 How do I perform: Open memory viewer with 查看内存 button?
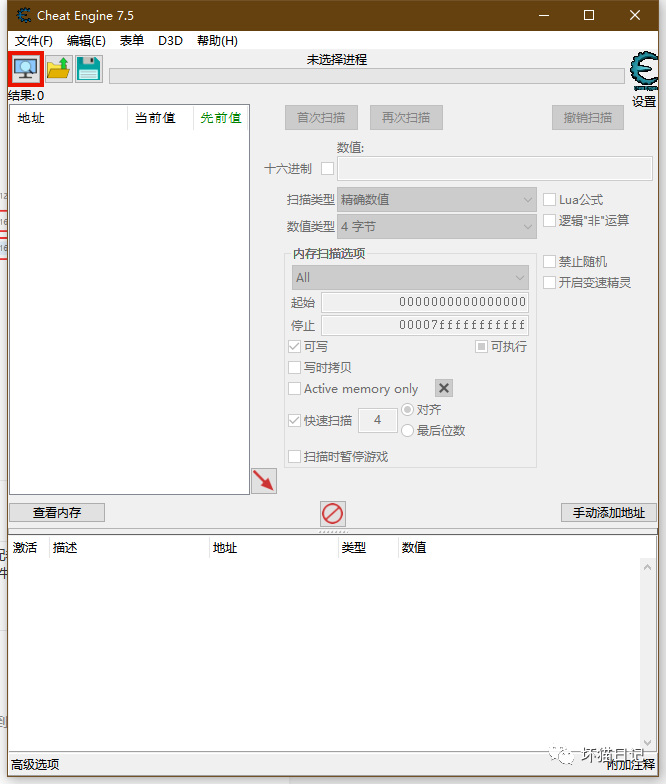pyautogui.click(x=57, y=512)
